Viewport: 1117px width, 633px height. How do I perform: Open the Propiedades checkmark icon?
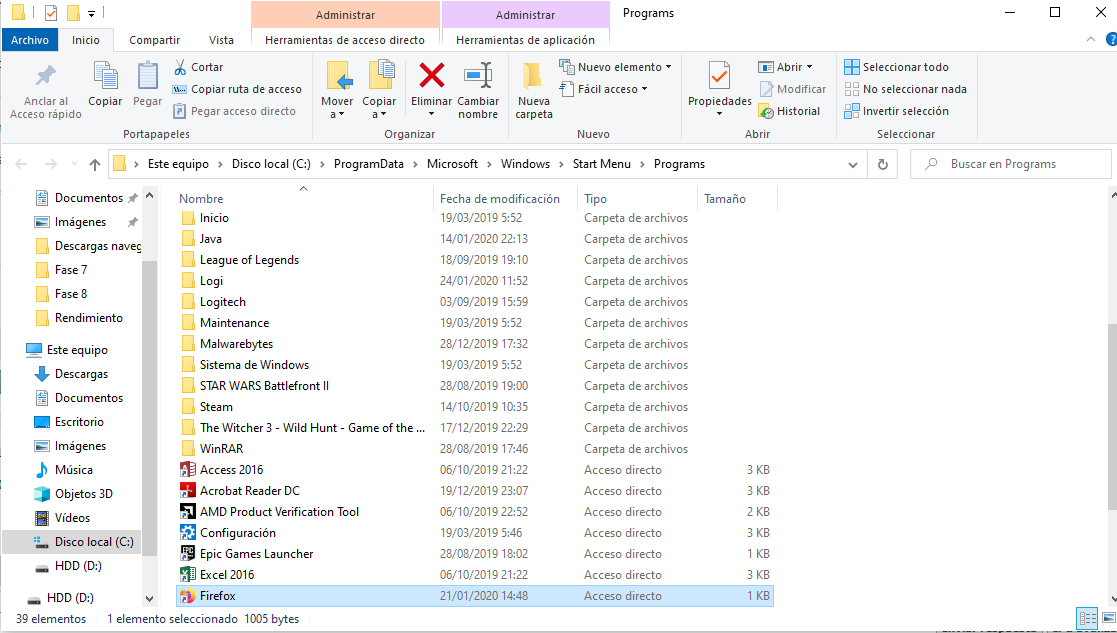pos(719,76)
